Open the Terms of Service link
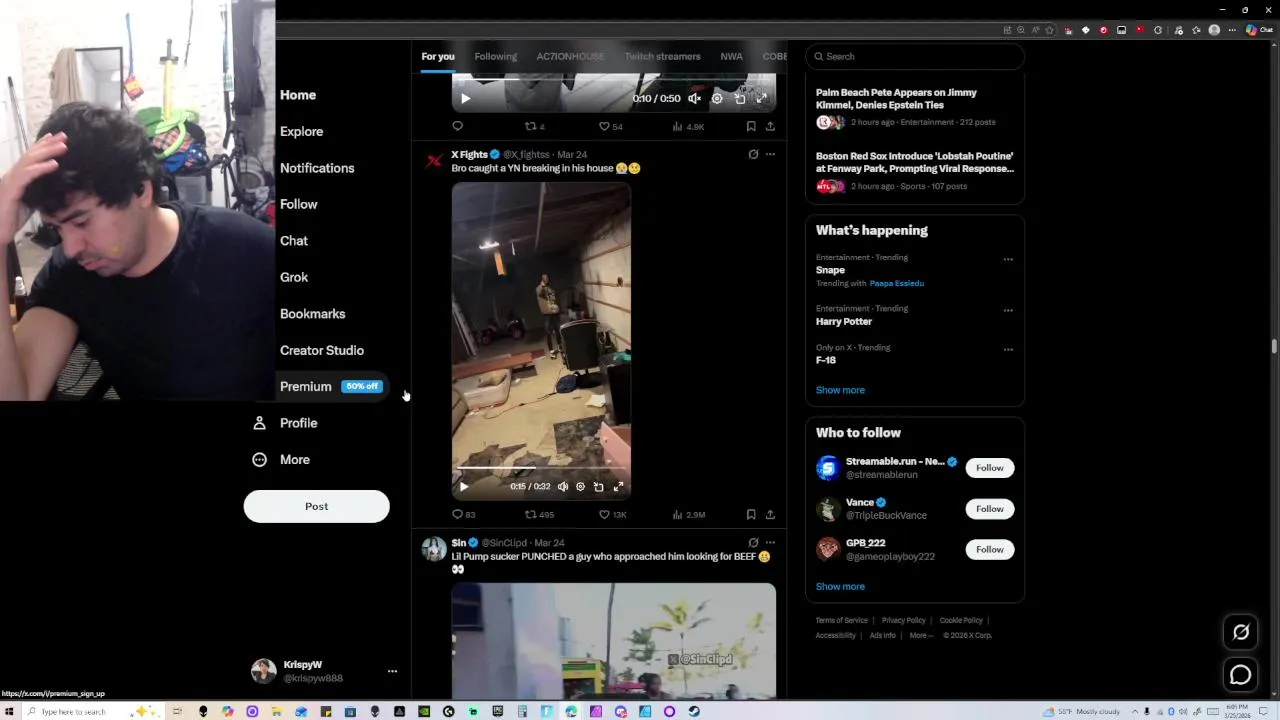This screenshot has width=1280, height=720. click(841, 620)
